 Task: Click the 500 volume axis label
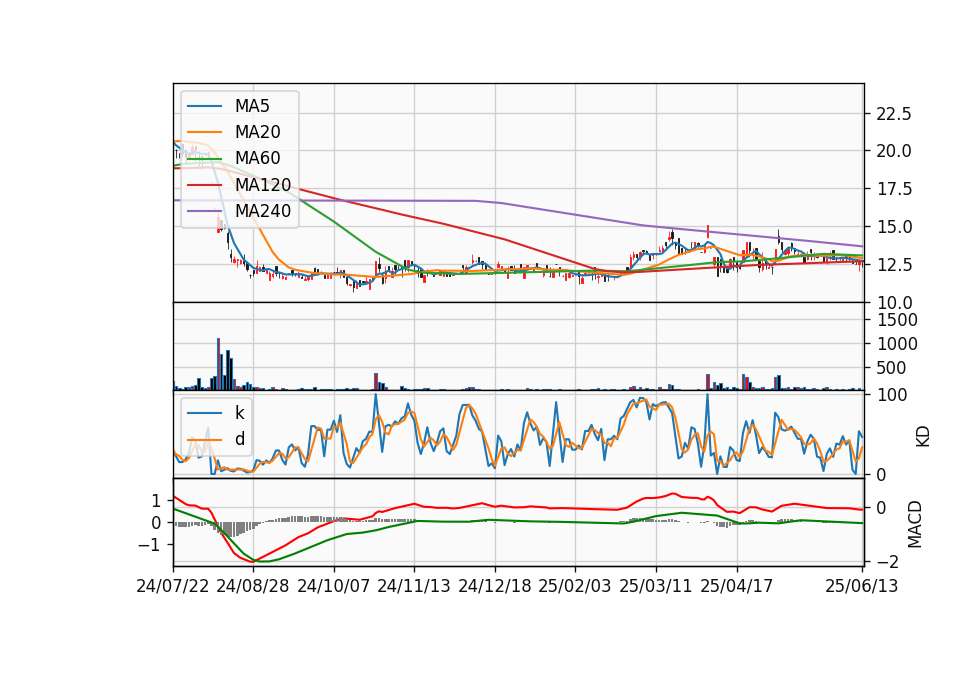[892, 368]
